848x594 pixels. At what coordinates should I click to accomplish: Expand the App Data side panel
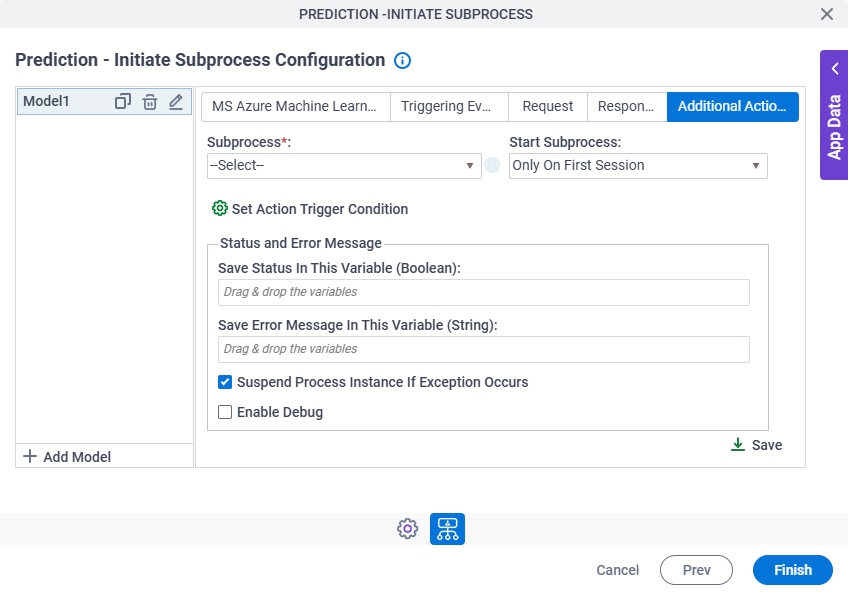click(834, 115)
